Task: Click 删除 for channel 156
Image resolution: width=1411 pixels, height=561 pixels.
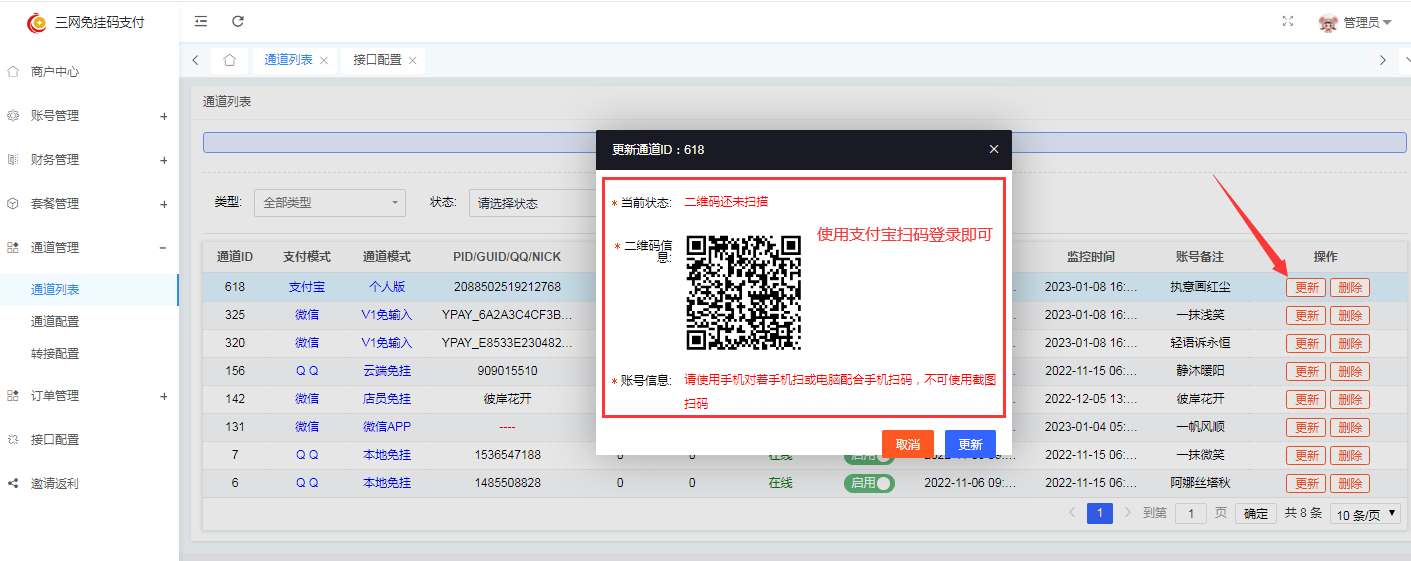Action: [1350, 371]
